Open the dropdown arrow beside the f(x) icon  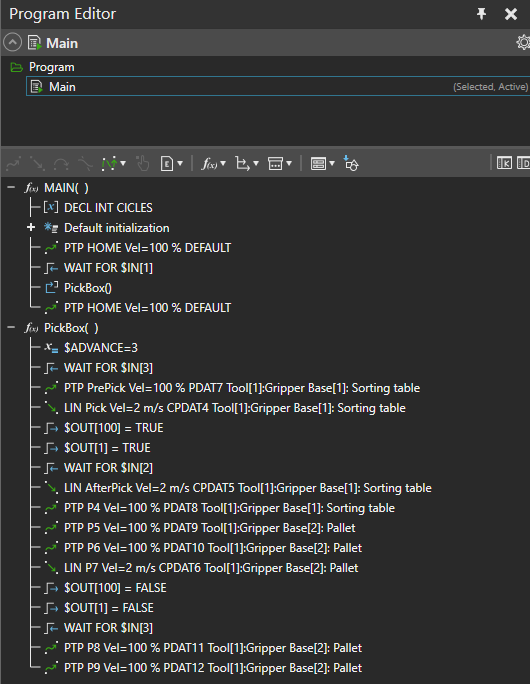(223, 164)
